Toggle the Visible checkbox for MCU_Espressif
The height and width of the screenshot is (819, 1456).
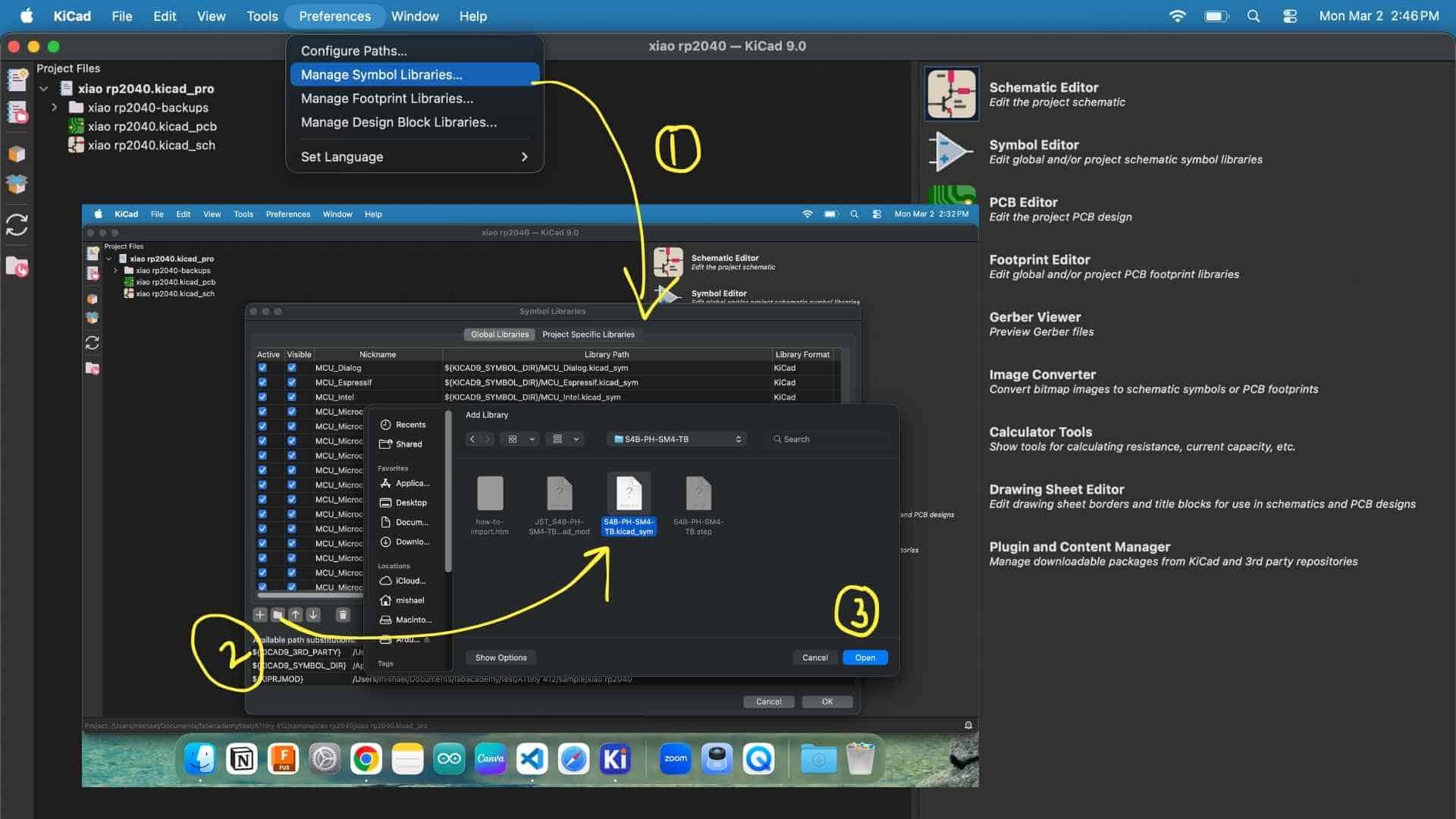click(x=292, y=382)
